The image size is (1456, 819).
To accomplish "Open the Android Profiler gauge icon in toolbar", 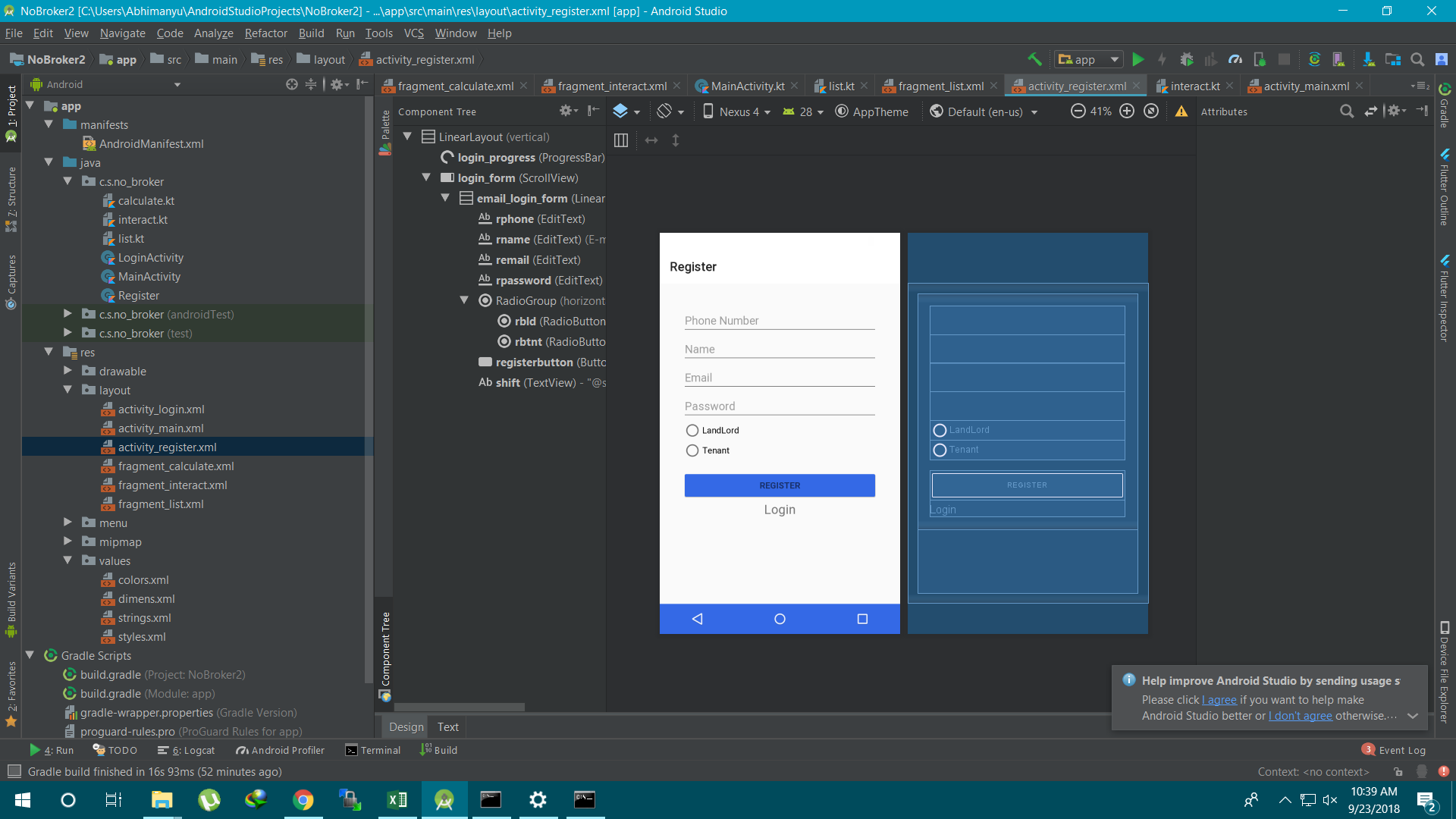I will pos(1235,59).
